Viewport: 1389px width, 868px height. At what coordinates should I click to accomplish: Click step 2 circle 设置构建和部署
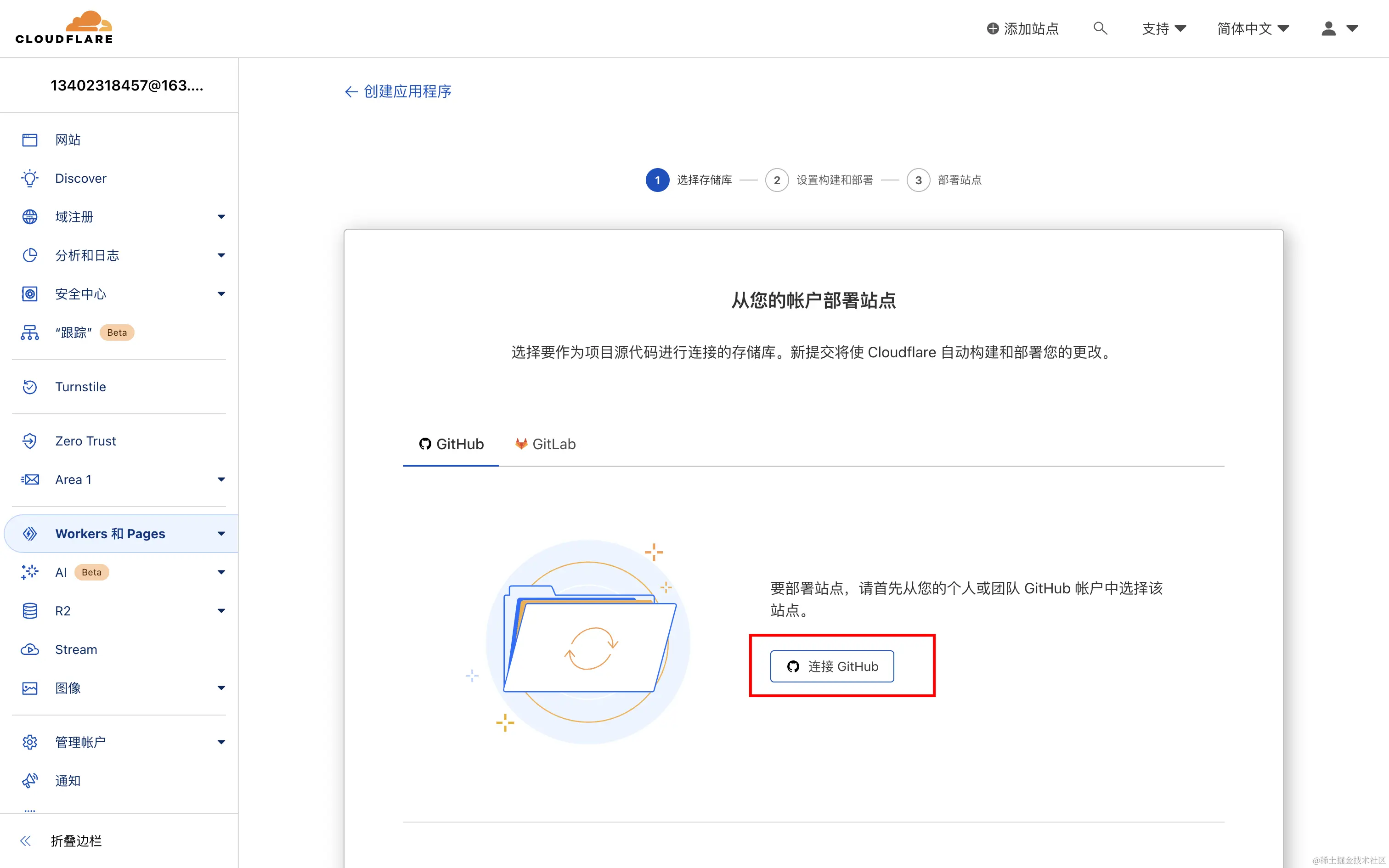click(x=777, y=180)
